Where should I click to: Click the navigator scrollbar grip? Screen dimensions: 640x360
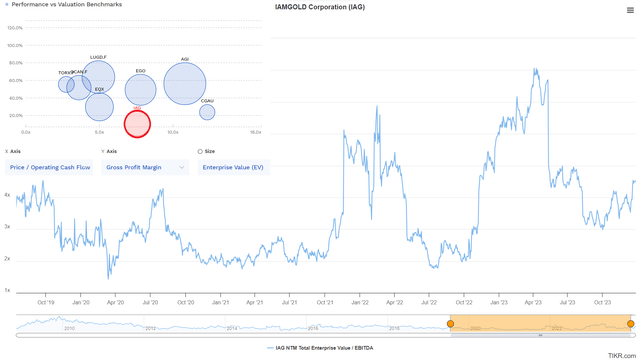[x=540, y=336]
